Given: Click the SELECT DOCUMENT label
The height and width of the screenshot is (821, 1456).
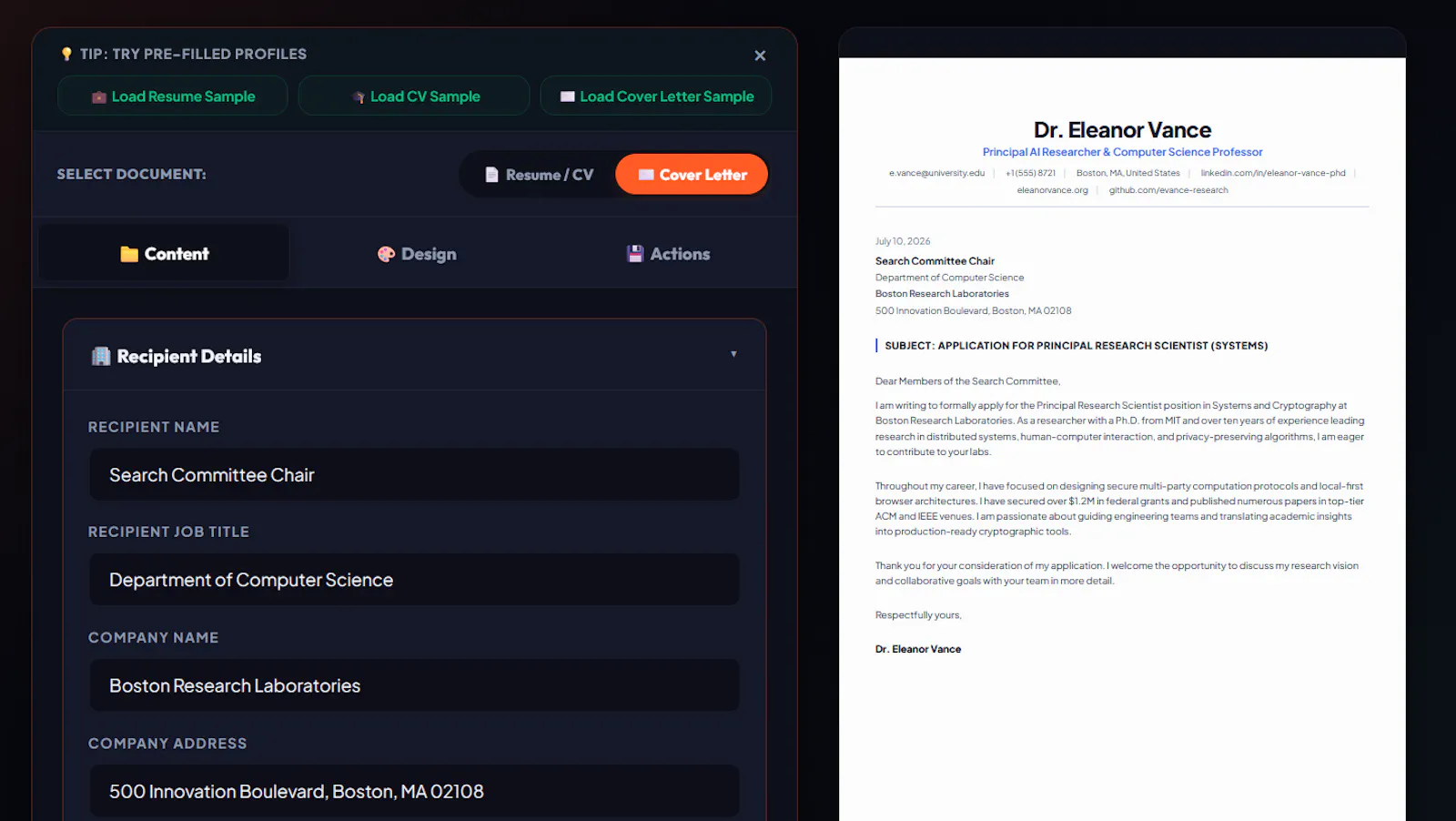Looking at the screenshot, I should tap(131, 174).
